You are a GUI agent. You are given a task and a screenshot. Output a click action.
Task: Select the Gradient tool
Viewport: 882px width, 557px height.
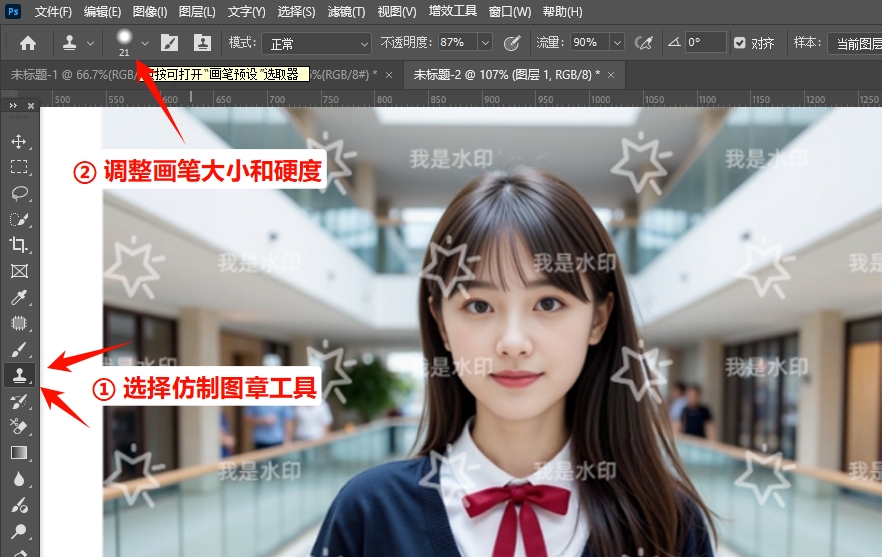(19, 453)
